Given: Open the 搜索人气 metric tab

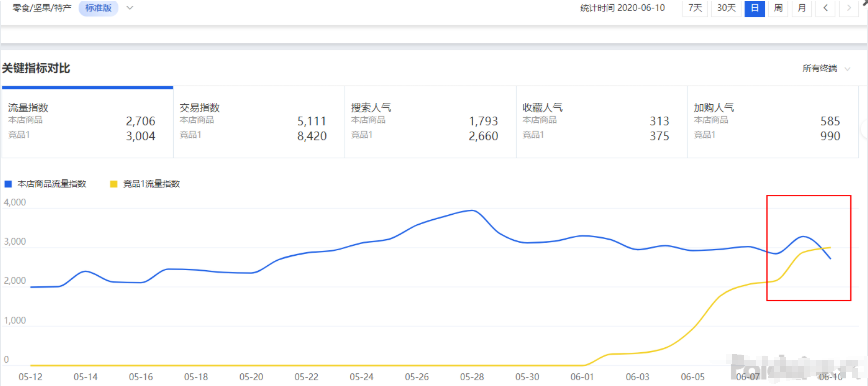Looking at the screenshot, I should click(430, 122).
